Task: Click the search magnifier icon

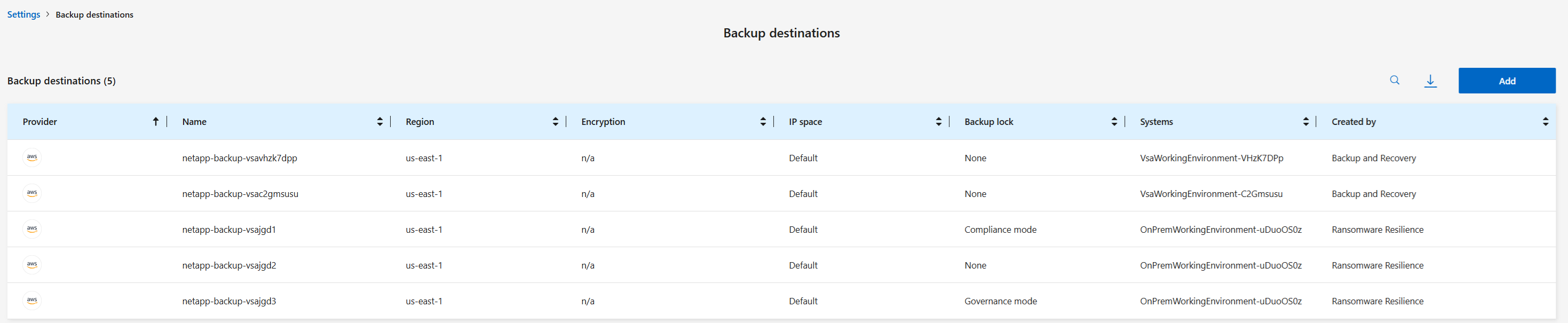Action: pos(1395,81)
